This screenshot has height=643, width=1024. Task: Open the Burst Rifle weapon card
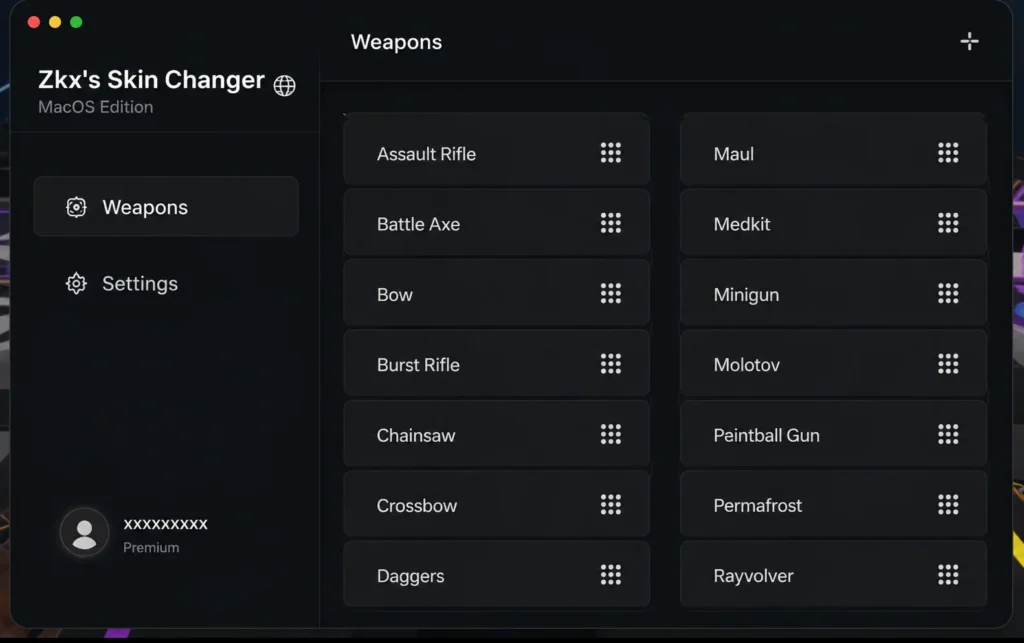click(496, 364)
